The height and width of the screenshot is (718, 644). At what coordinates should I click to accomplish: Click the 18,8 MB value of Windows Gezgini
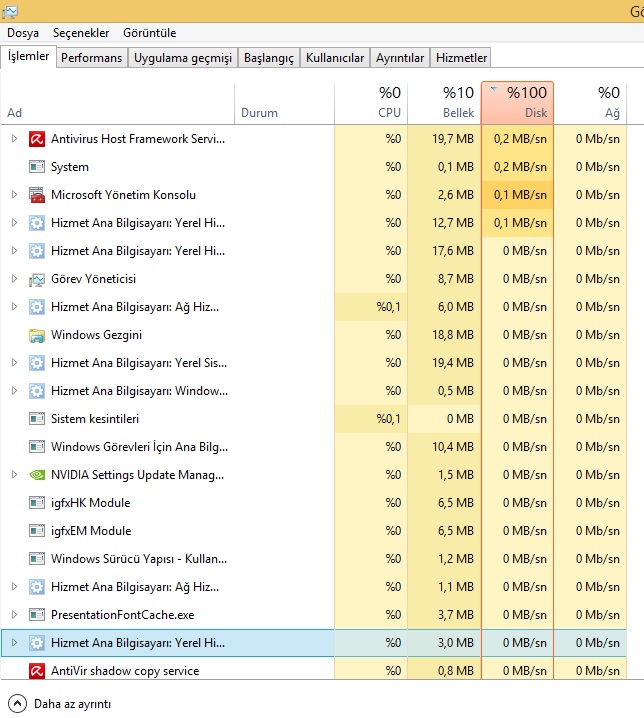point(453,335)
